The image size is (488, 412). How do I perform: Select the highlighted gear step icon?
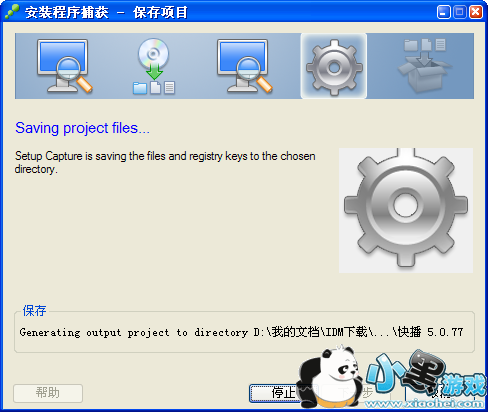[334, 66]
